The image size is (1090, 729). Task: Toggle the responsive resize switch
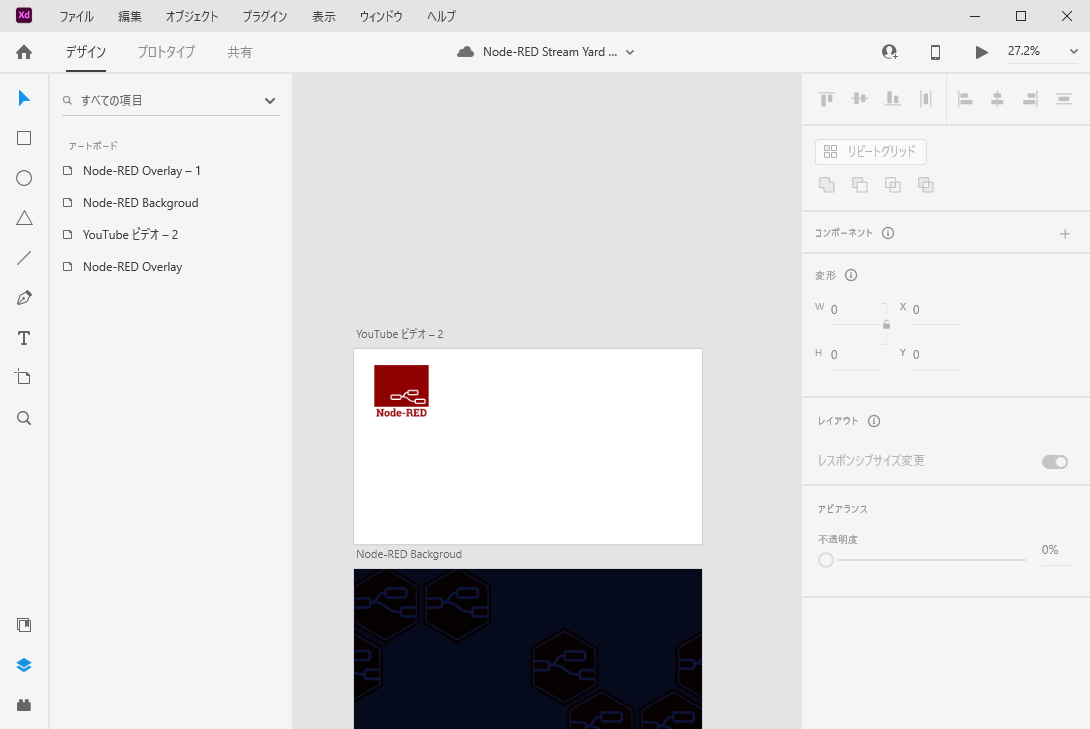1054,461
